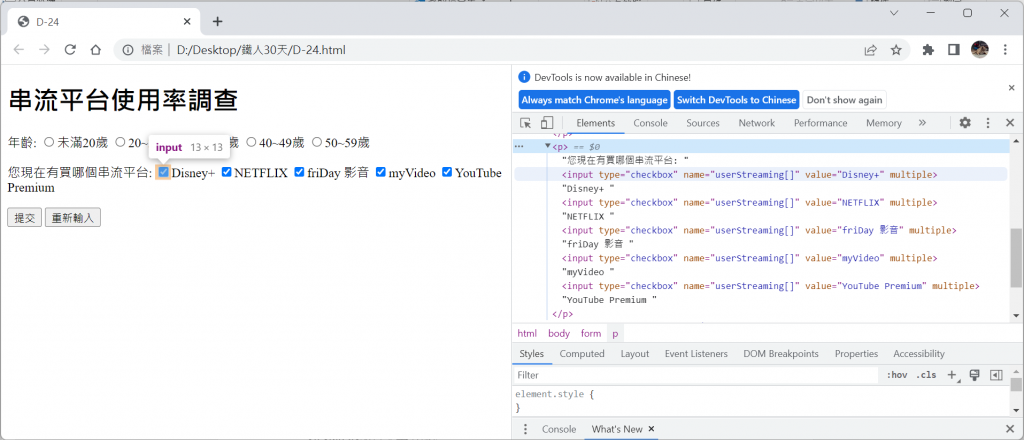
Task: Open the Memory tab
Action: pos(884,123)
